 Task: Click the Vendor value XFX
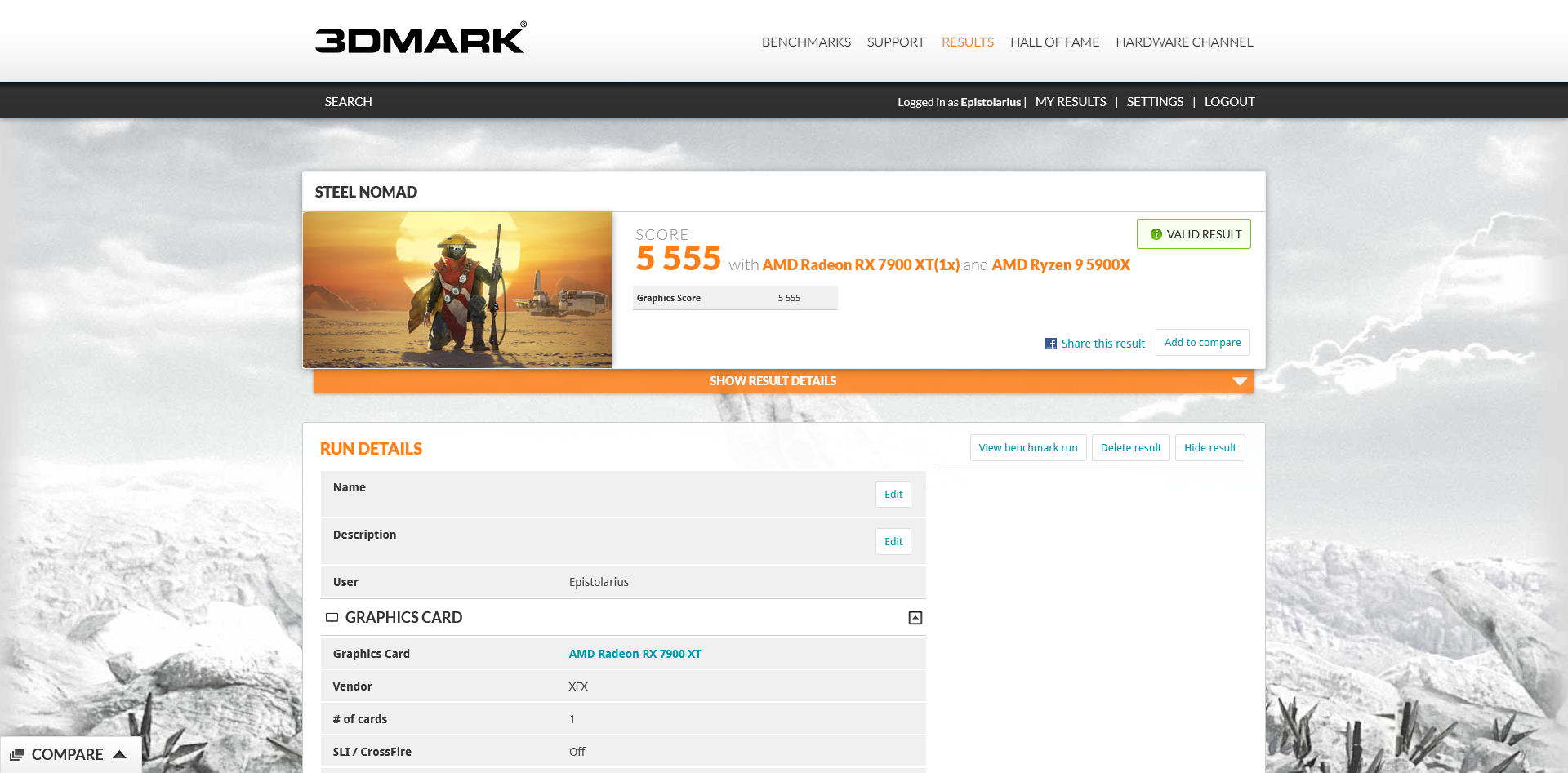click(x=578, y=686)
